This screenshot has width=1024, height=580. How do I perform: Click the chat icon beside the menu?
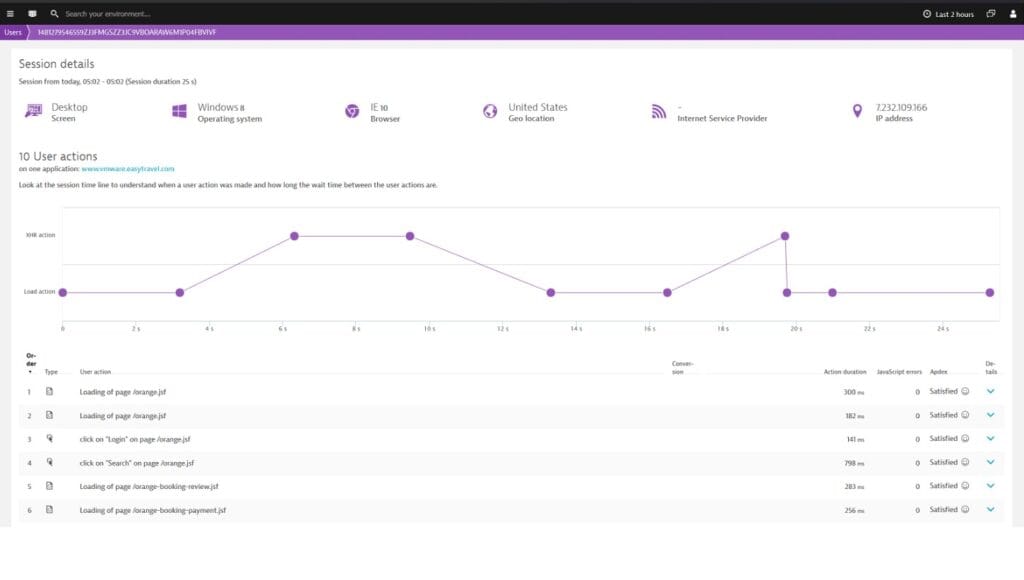tap(32, 14)
